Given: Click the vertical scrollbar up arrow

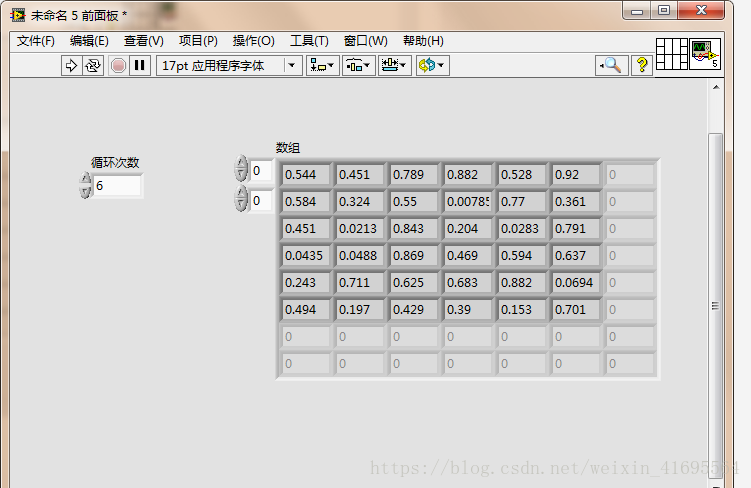Looking at the screenshot, I should click(716, 87).
